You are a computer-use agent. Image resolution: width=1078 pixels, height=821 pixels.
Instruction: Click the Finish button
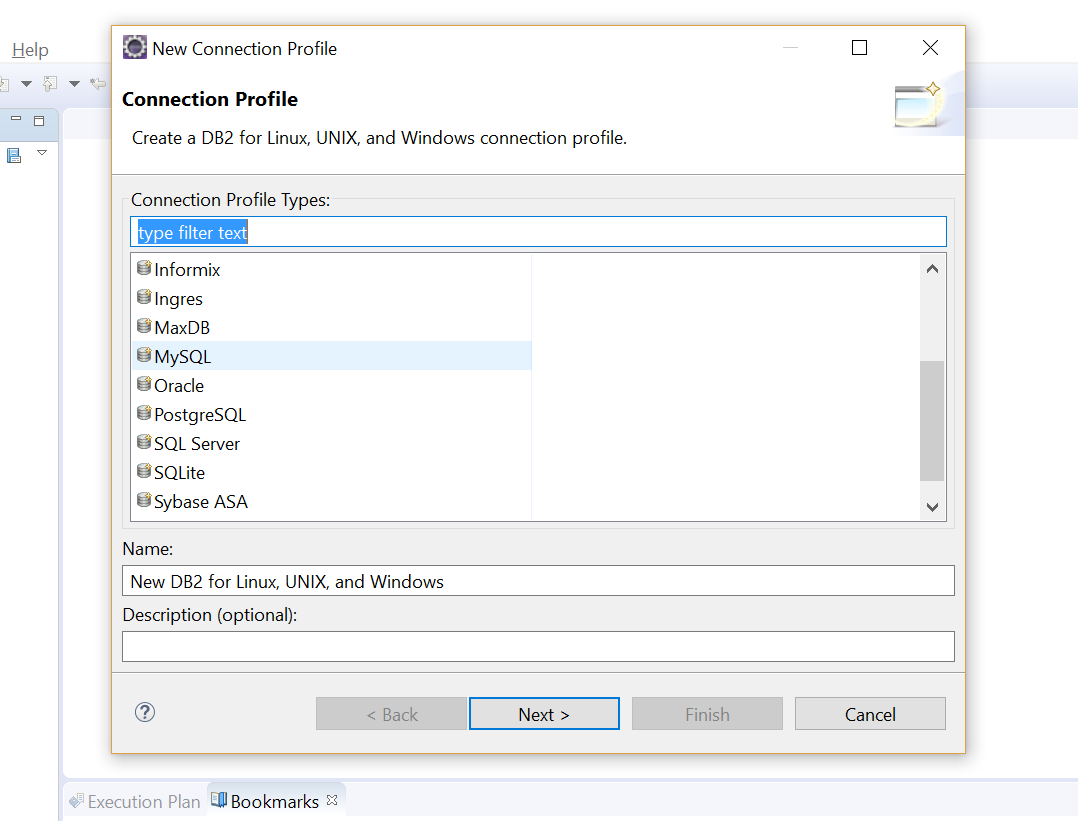[707, 714]
